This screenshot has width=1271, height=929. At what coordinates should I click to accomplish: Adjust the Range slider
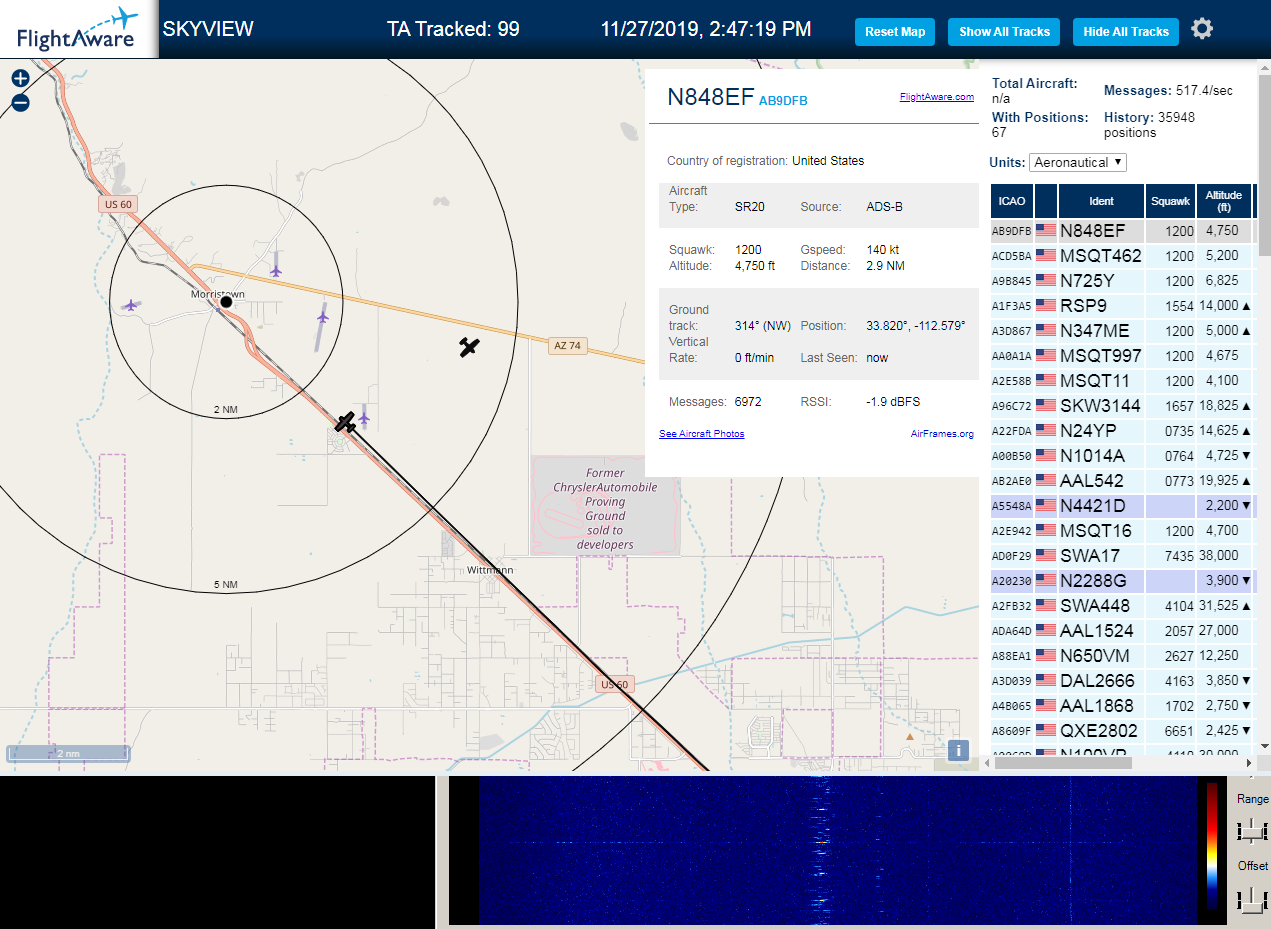pyautogui.click(x=1251, y=830)
